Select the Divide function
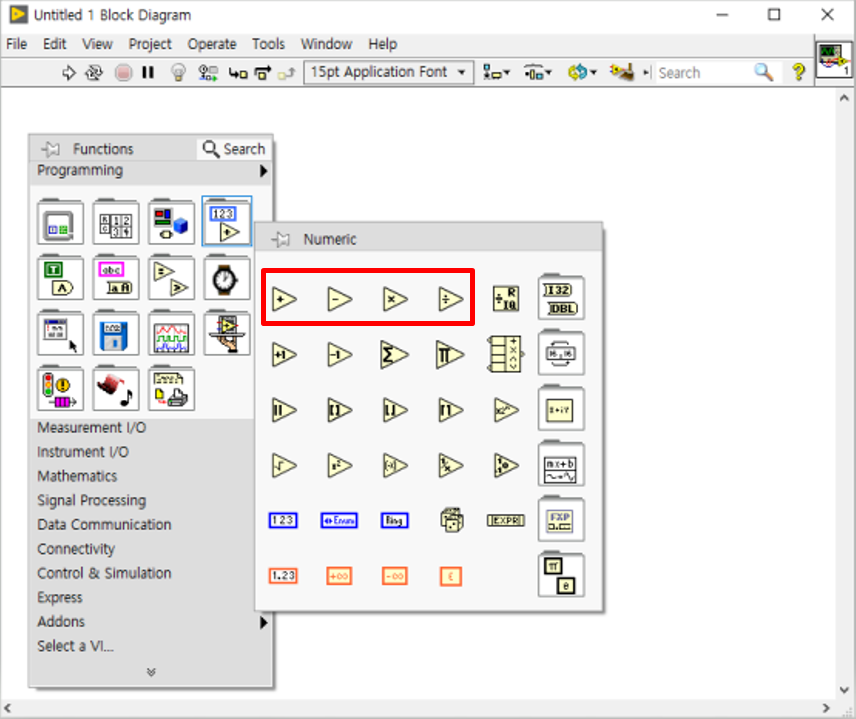 [x=451, y=299]
